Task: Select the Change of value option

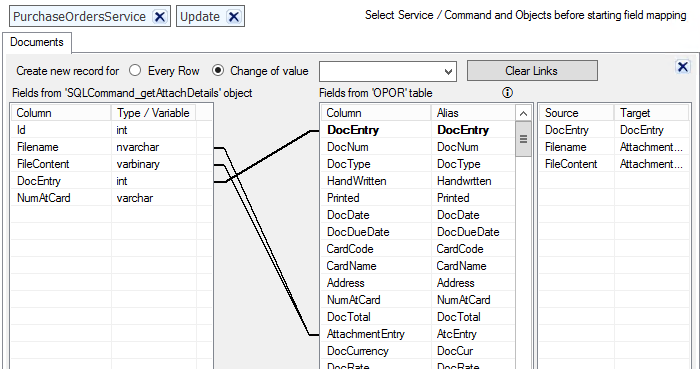Action: [x=218, y=70]
